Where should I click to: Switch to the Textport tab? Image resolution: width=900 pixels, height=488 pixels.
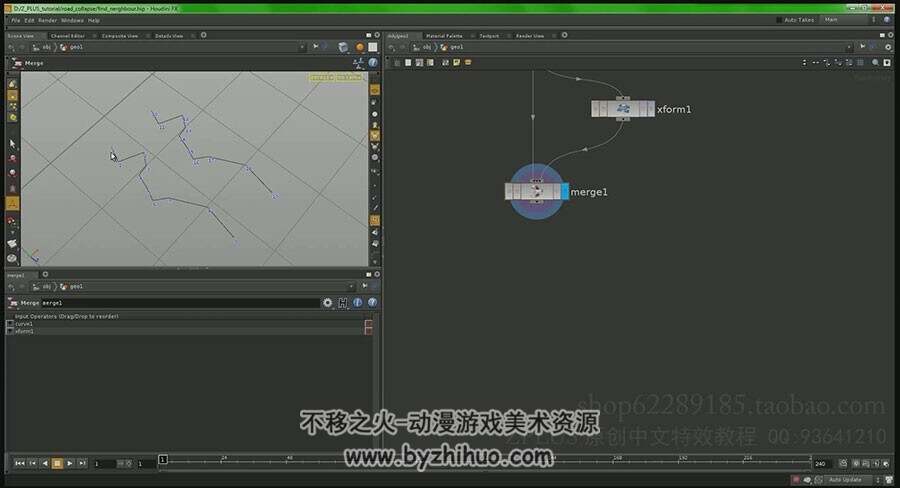[x=489, y=36]
